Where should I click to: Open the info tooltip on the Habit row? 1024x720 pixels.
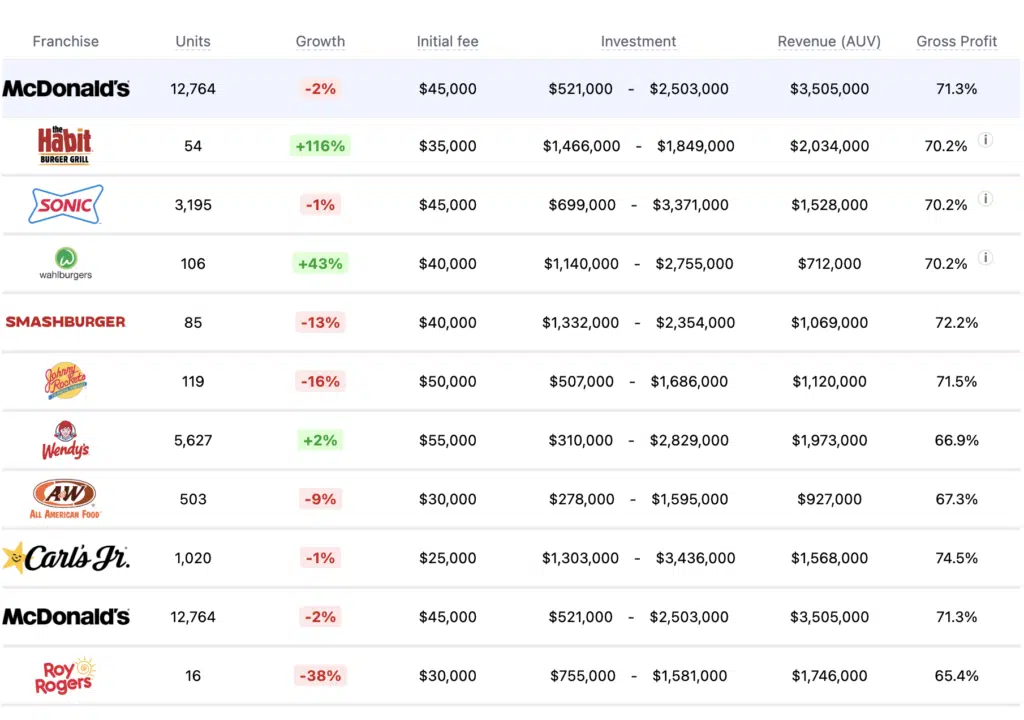coord(985,140)
